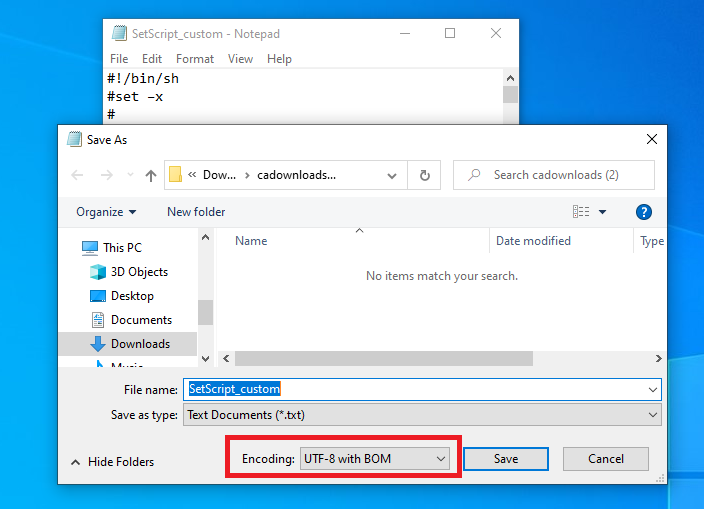The image size is (704, 509).
Task: Select the Dow... breadcrumb segment
Action: click(x=219, y=175)
